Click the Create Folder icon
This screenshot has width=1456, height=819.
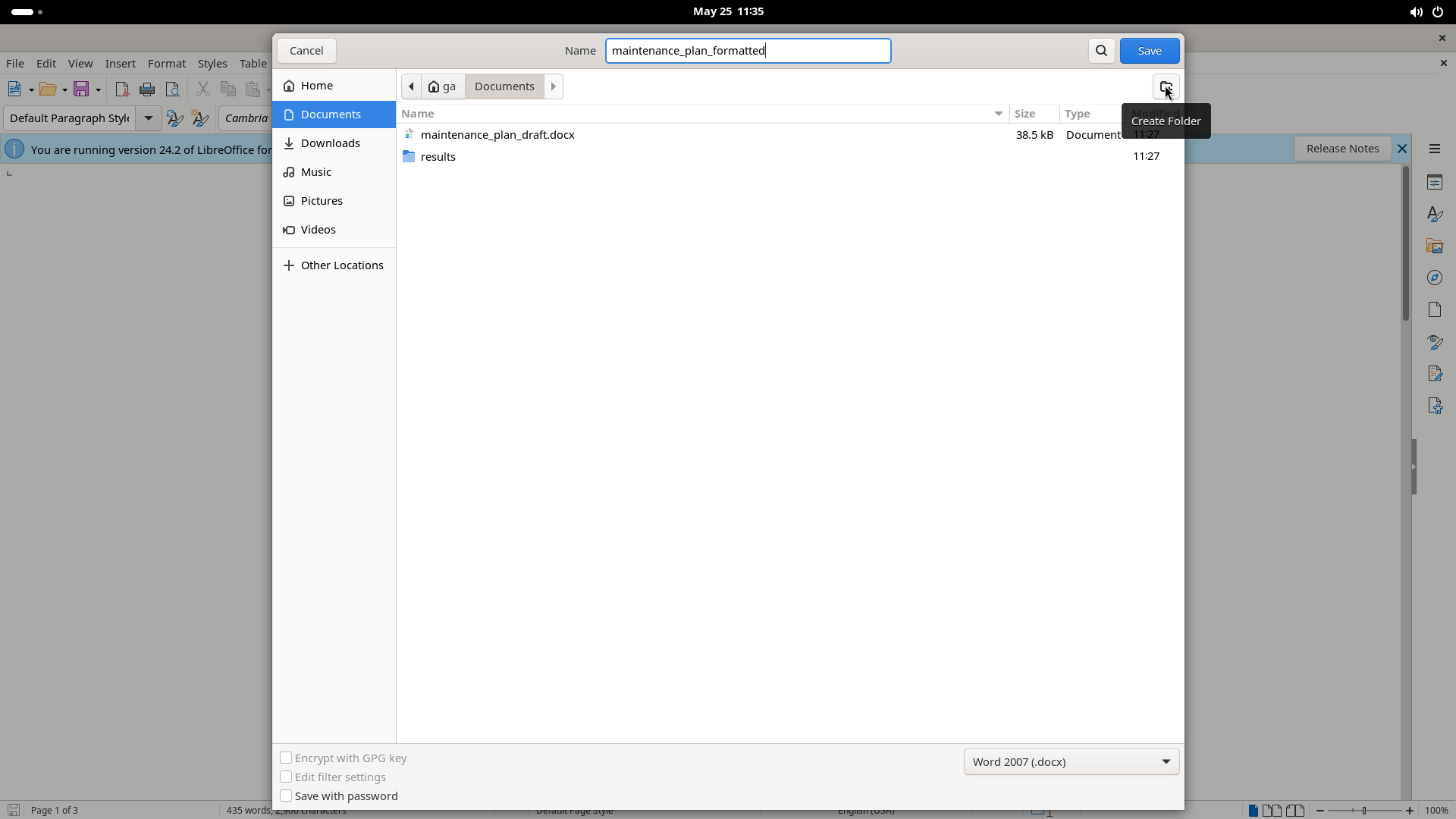coord(1166,86)
